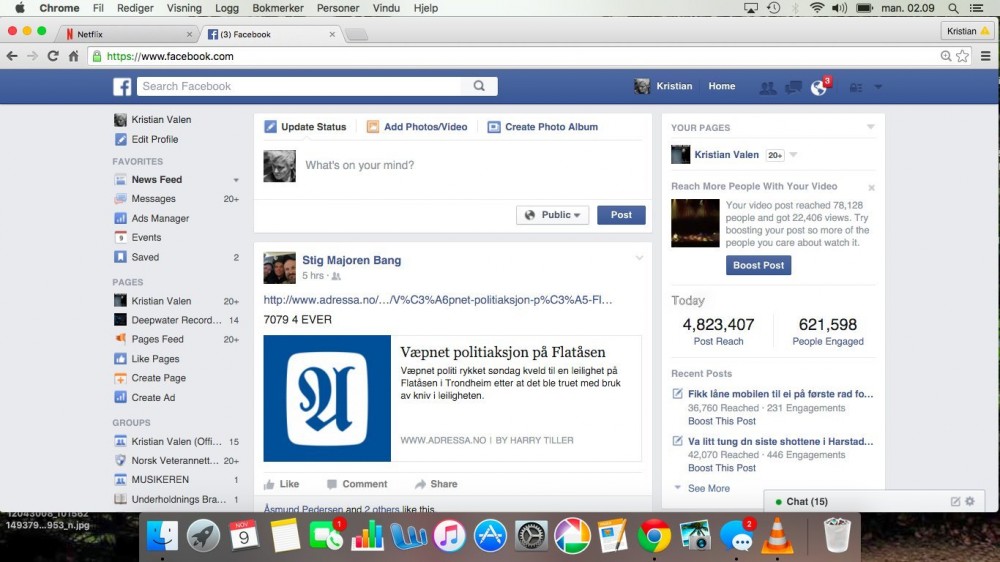Open VLC cone in the Dock
Screen dimensions: 1000x562
coord(776,535)
